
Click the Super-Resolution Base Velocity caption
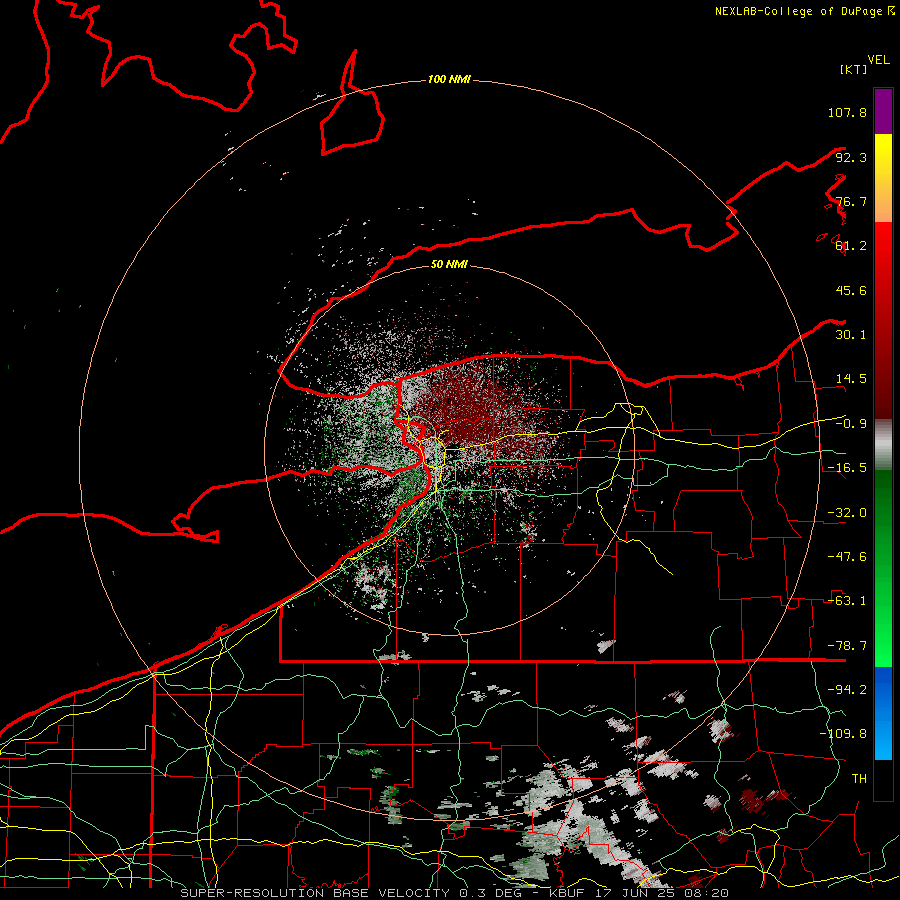455,893
